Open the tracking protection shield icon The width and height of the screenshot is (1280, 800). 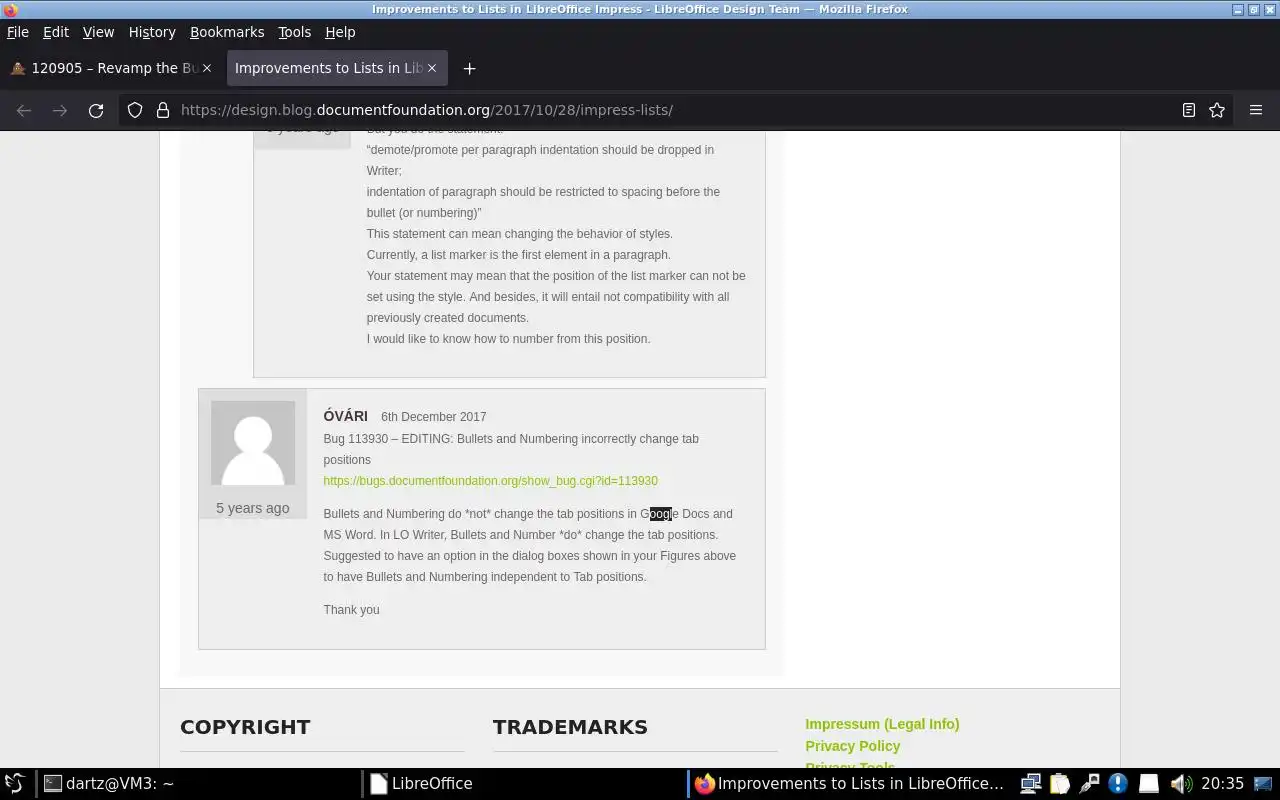[135, 110]
